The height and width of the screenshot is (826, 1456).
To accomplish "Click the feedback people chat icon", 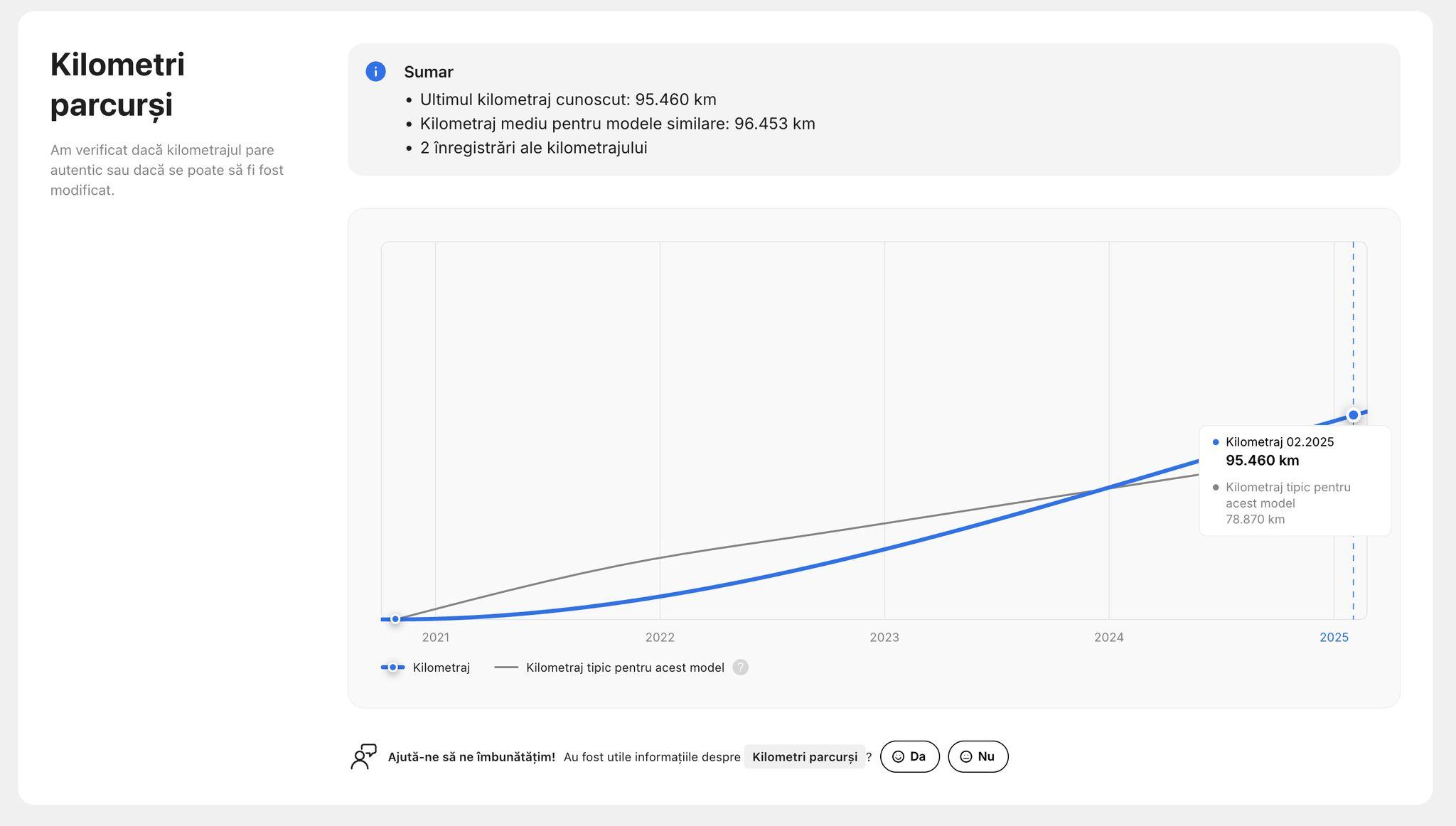I will (x=363, y=756).
